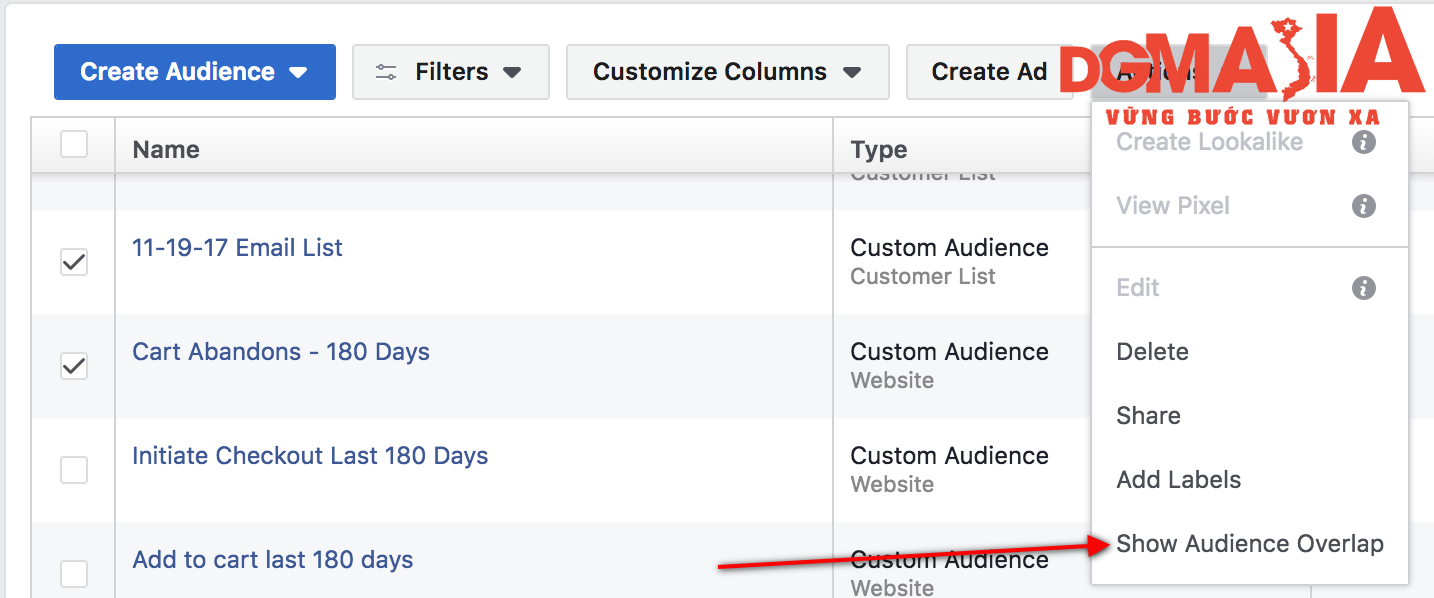Click the Create Ad button

(989, 72)
